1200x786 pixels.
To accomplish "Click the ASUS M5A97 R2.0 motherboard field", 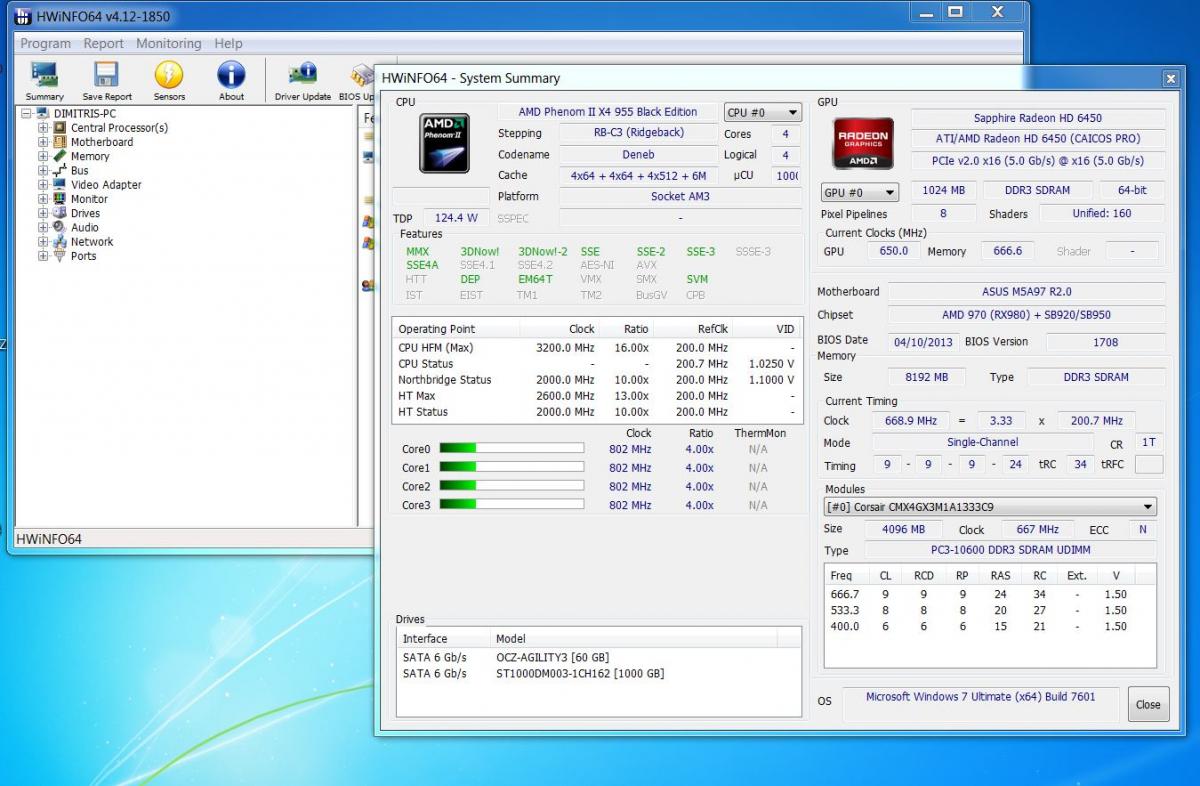I will 1026,292.
